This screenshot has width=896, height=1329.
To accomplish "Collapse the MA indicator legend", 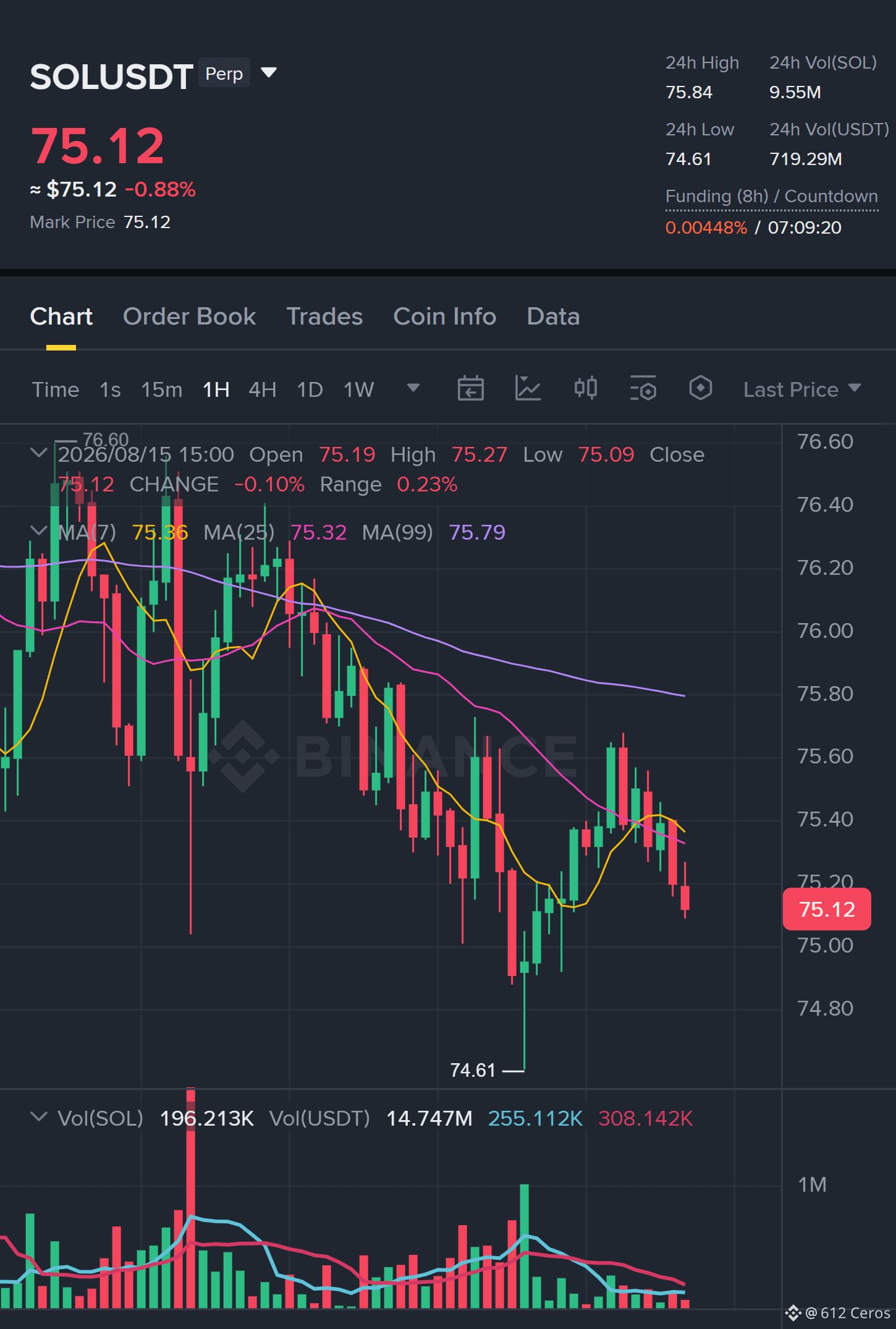I will click(38, 531).
